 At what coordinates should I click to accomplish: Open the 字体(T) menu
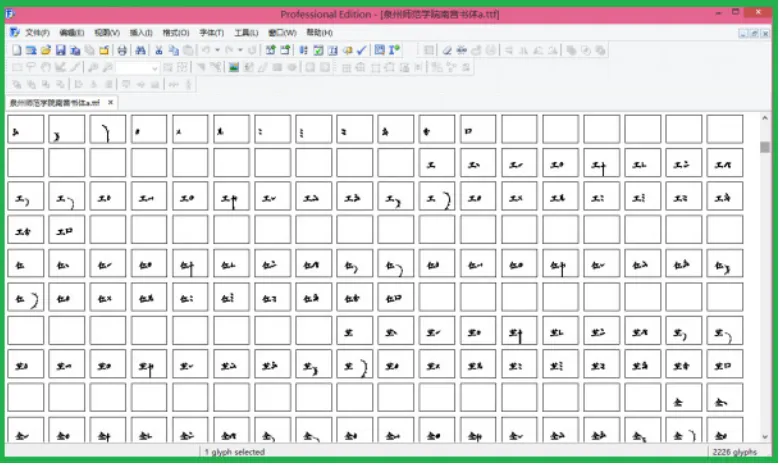[211, 33]
